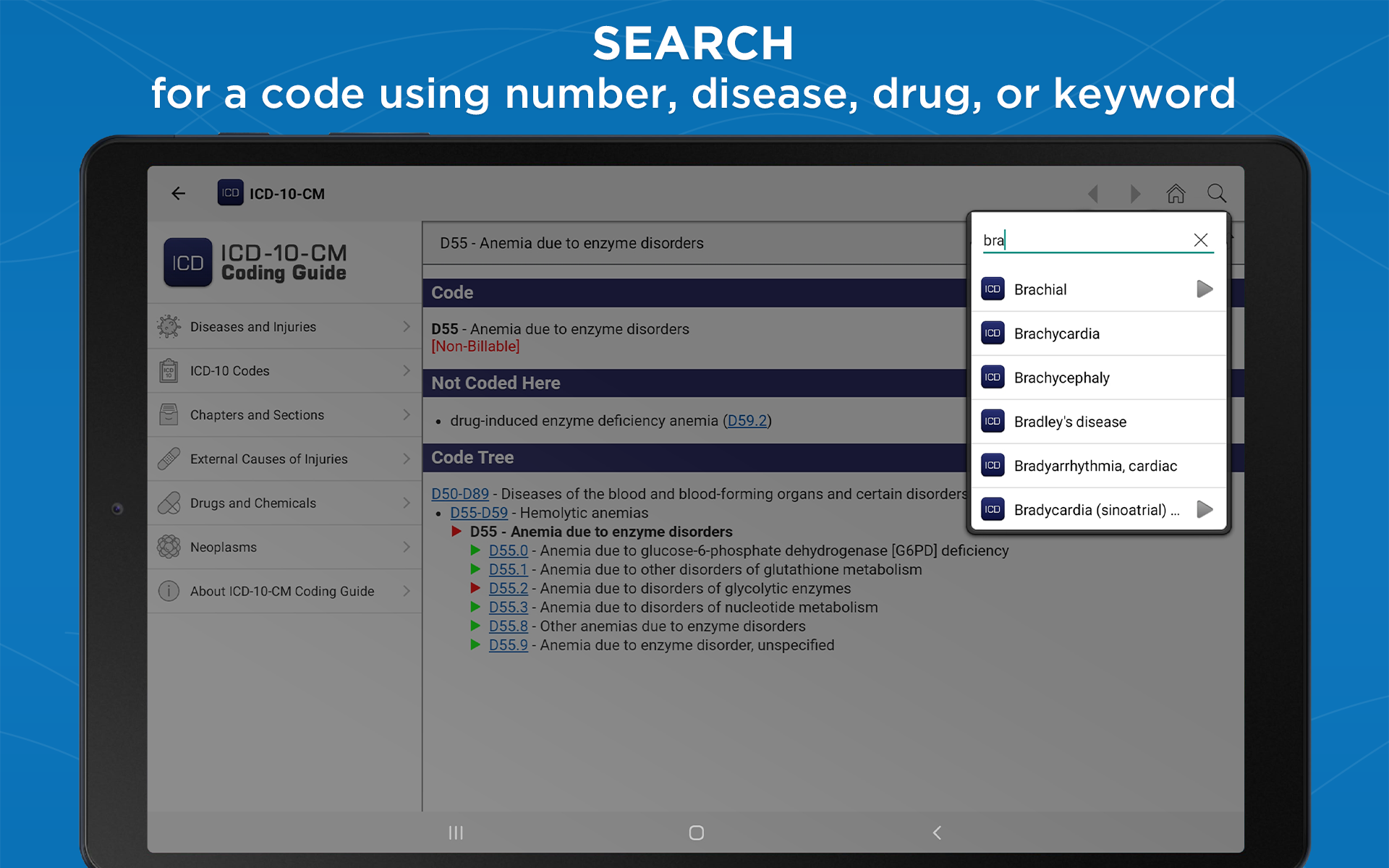The height and width of the screenshot is (868, 1389).
Task: Tap the ICD-10 Codes clipboard icon
Action: point(169,371)
